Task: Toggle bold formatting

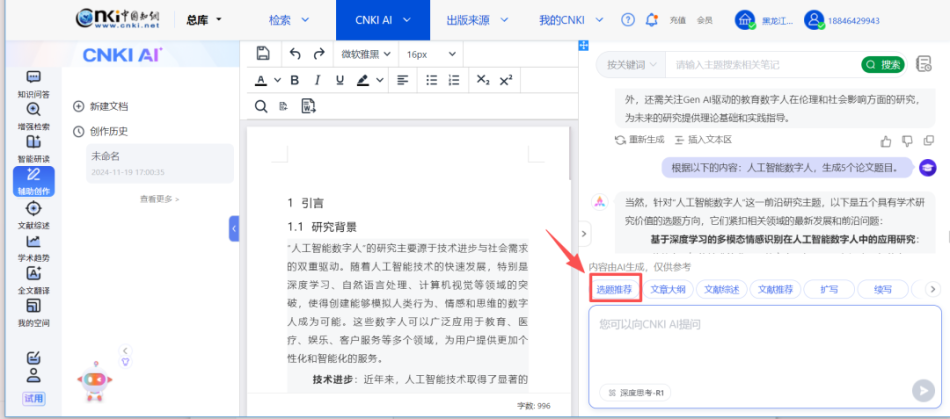Action: 295,80
